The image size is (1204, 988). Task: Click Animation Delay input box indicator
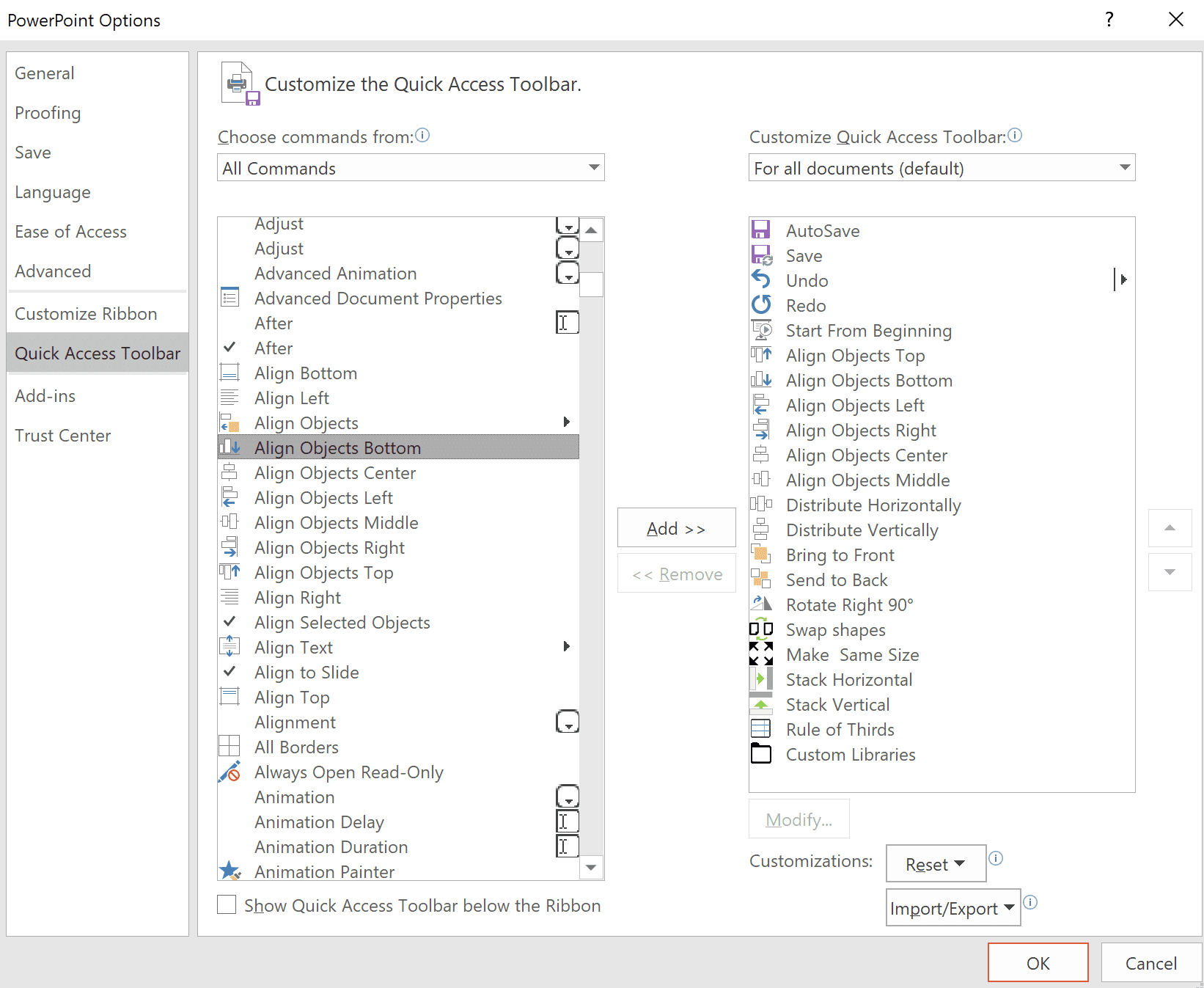point(568,821)
